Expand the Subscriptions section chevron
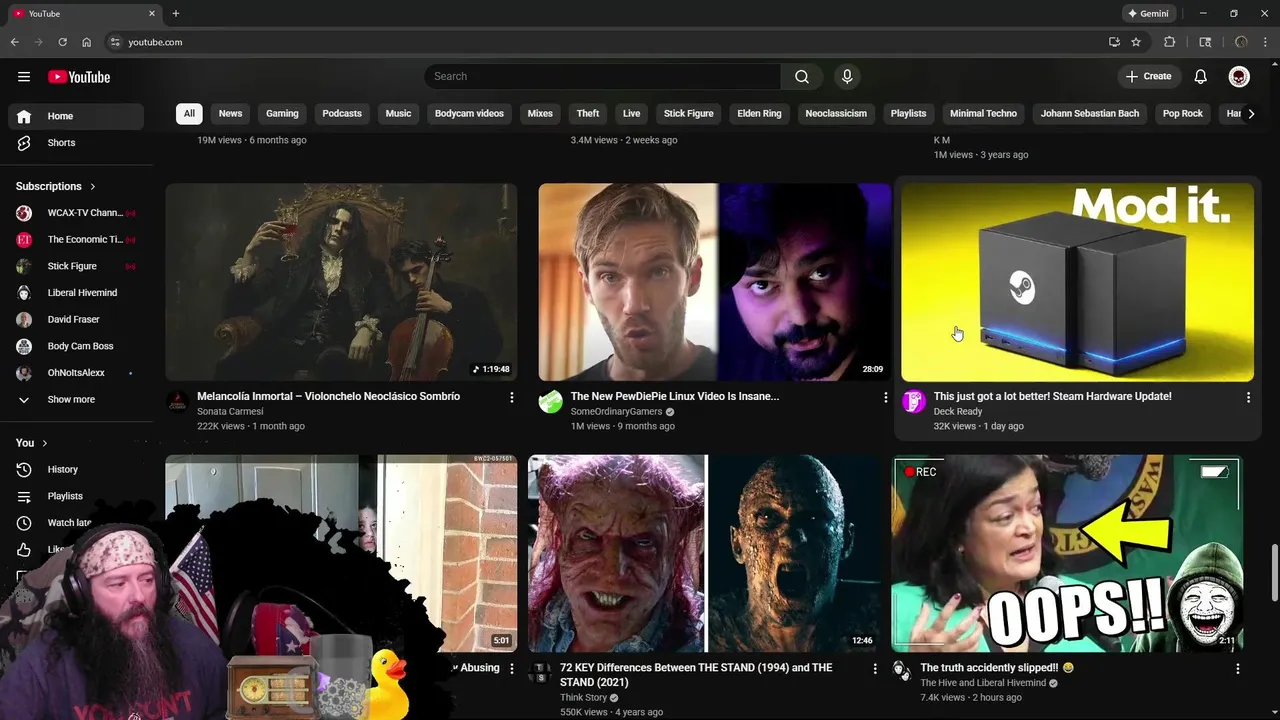This screenshot has height=720, width=1280. (x=93, y=187)
